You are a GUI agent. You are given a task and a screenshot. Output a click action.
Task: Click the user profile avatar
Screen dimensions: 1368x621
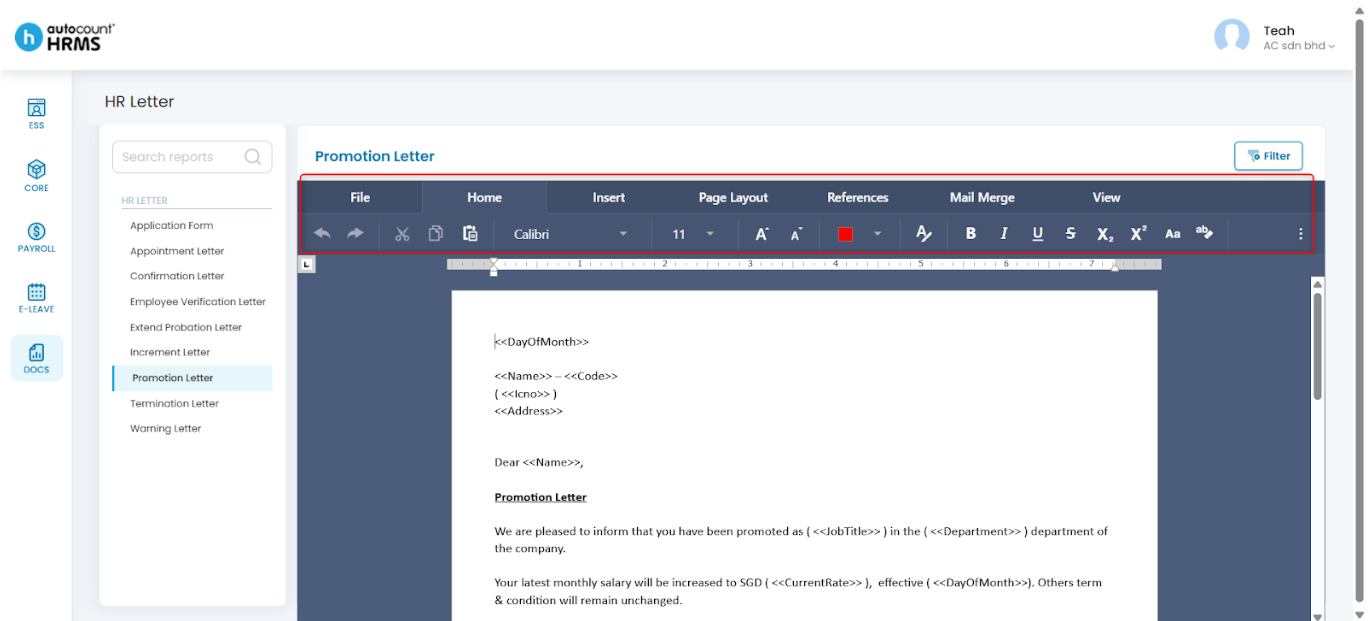[x=1232, y=37]
